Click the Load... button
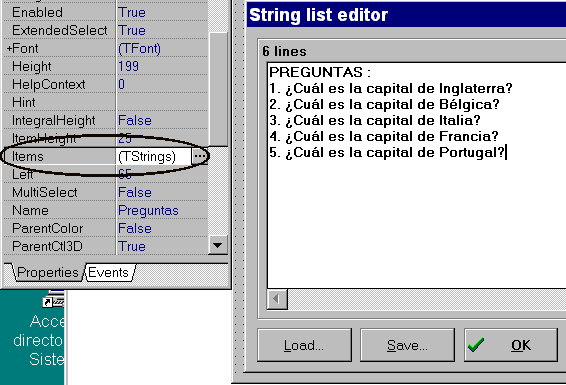The width and height of the screenshot is (566, 385). click(304, 345)
